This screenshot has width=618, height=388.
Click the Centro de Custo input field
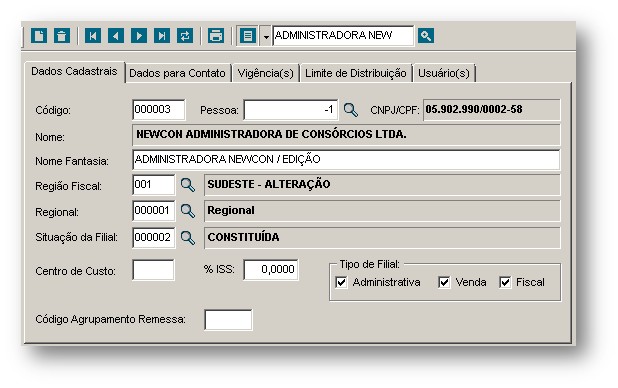(x=153, y=270)
